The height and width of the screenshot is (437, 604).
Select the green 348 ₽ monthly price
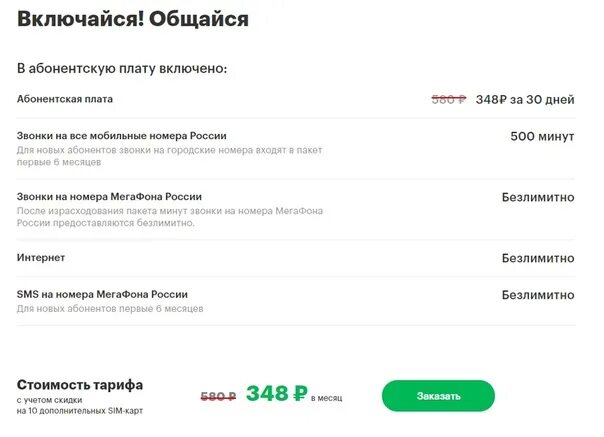(x=277, y=393)
